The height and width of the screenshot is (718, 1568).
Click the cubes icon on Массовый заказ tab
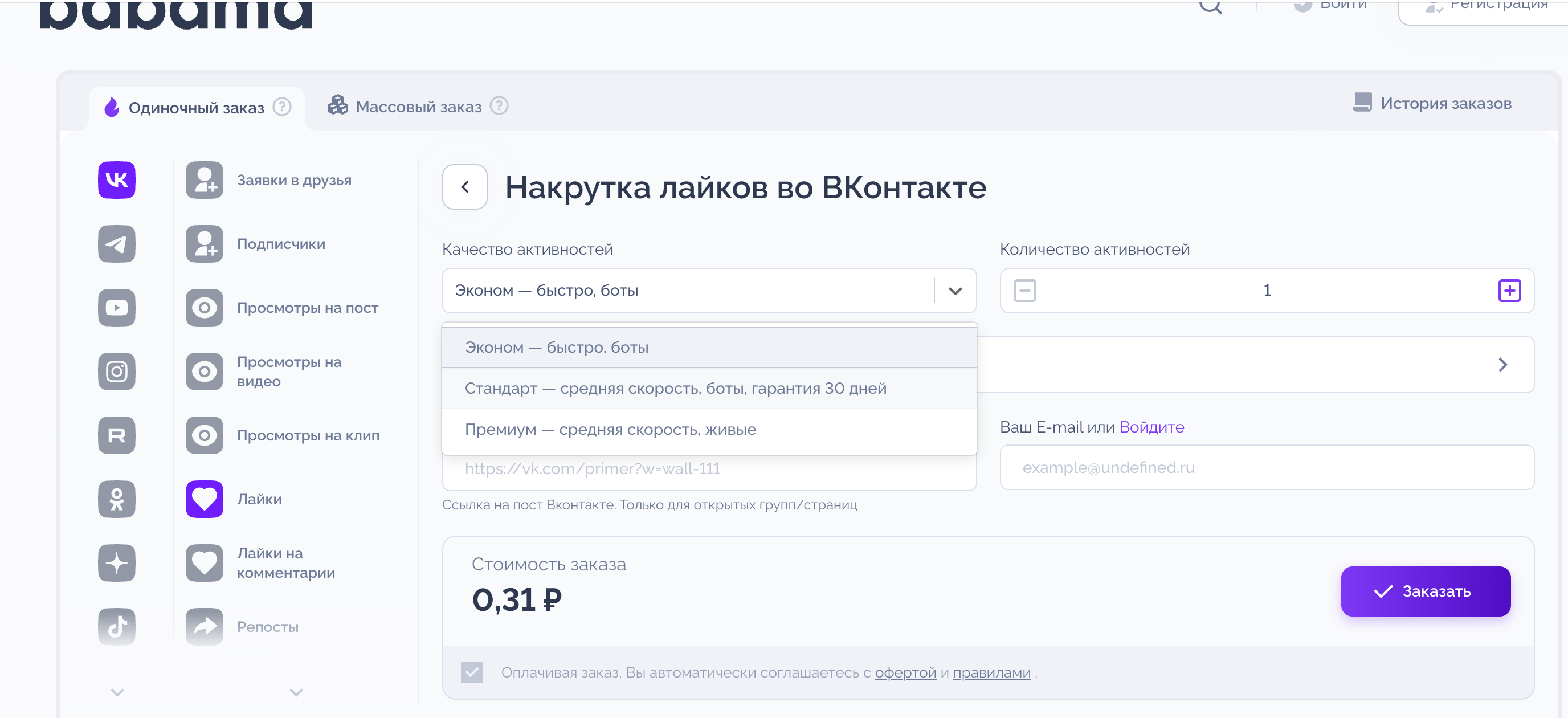(338, 105)
